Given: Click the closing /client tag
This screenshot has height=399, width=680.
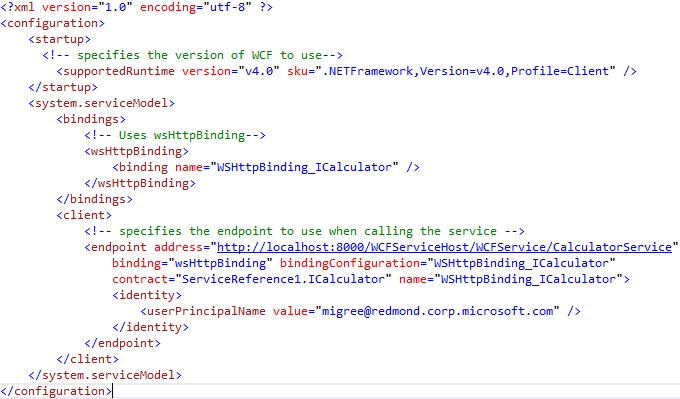Looking at the screenshot, I should pos(88,359).
